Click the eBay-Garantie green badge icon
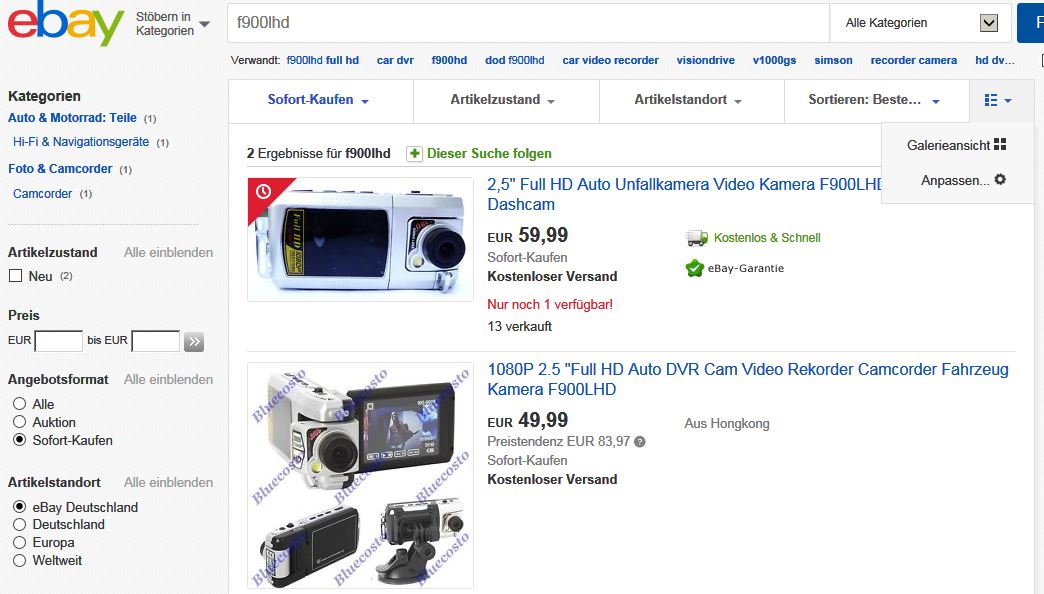 694,268
